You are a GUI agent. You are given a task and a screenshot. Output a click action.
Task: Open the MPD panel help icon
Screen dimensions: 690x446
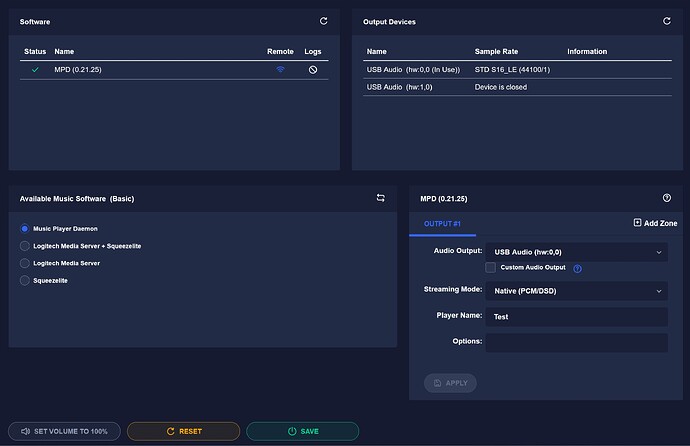(x=667, y=198)
